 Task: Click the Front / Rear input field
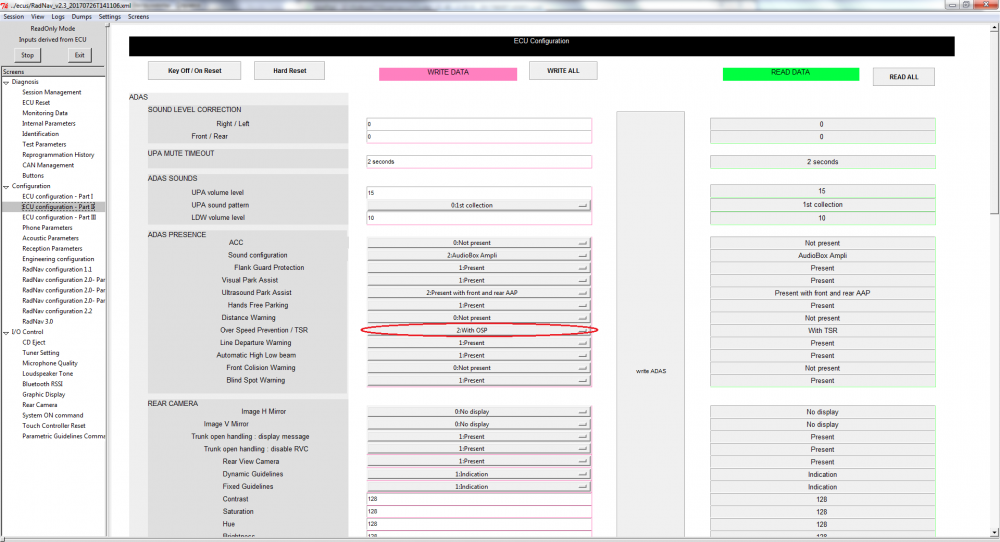(479, 136)
